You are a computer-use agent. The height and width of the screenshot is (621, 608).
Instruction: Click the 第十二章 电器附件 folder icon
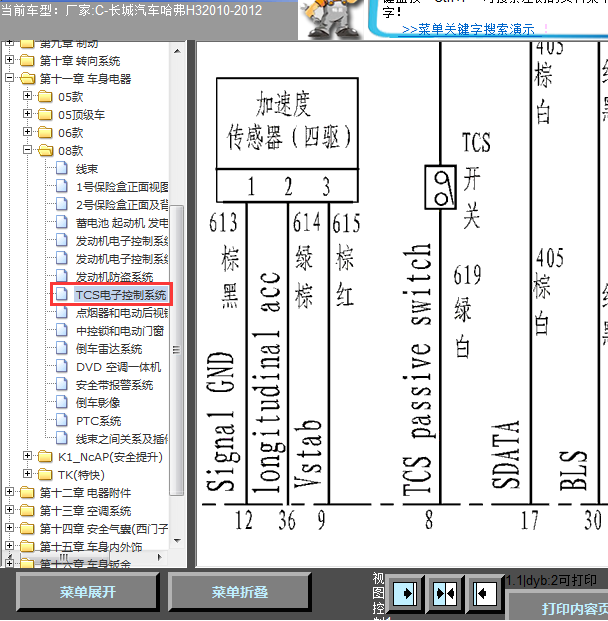[x=27, y=493]
